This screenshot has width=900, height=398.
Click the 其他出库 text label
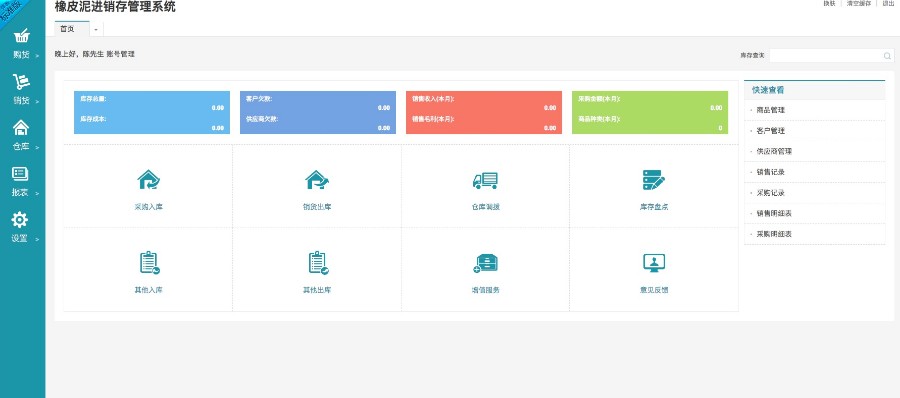(317, 290)
